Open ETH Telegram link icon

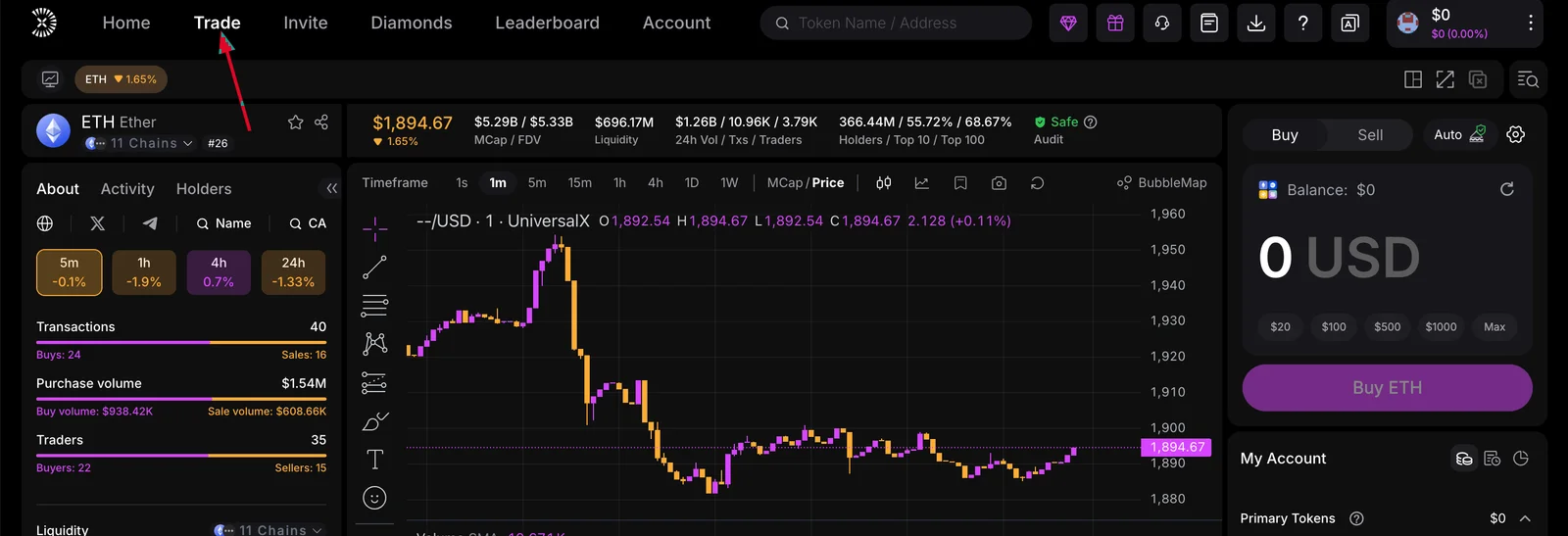[150, 223]
